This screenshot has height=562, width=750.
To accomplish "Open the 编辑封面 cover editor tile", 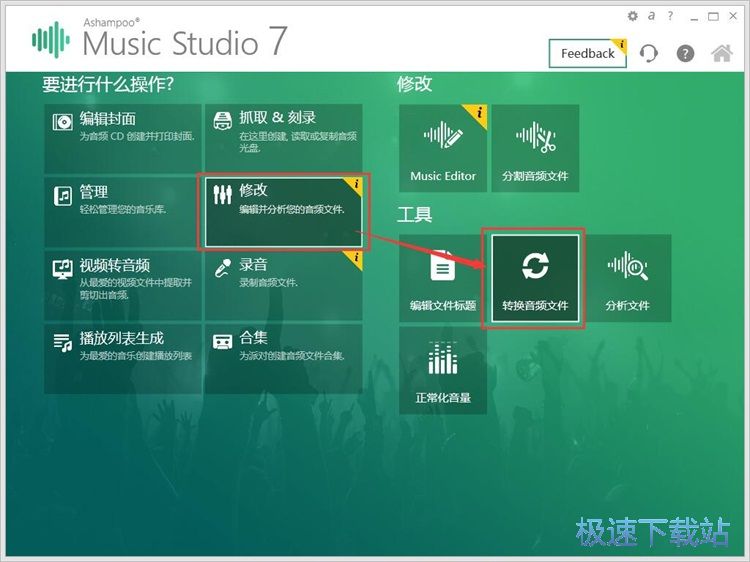I will click(x=122, y=139).
